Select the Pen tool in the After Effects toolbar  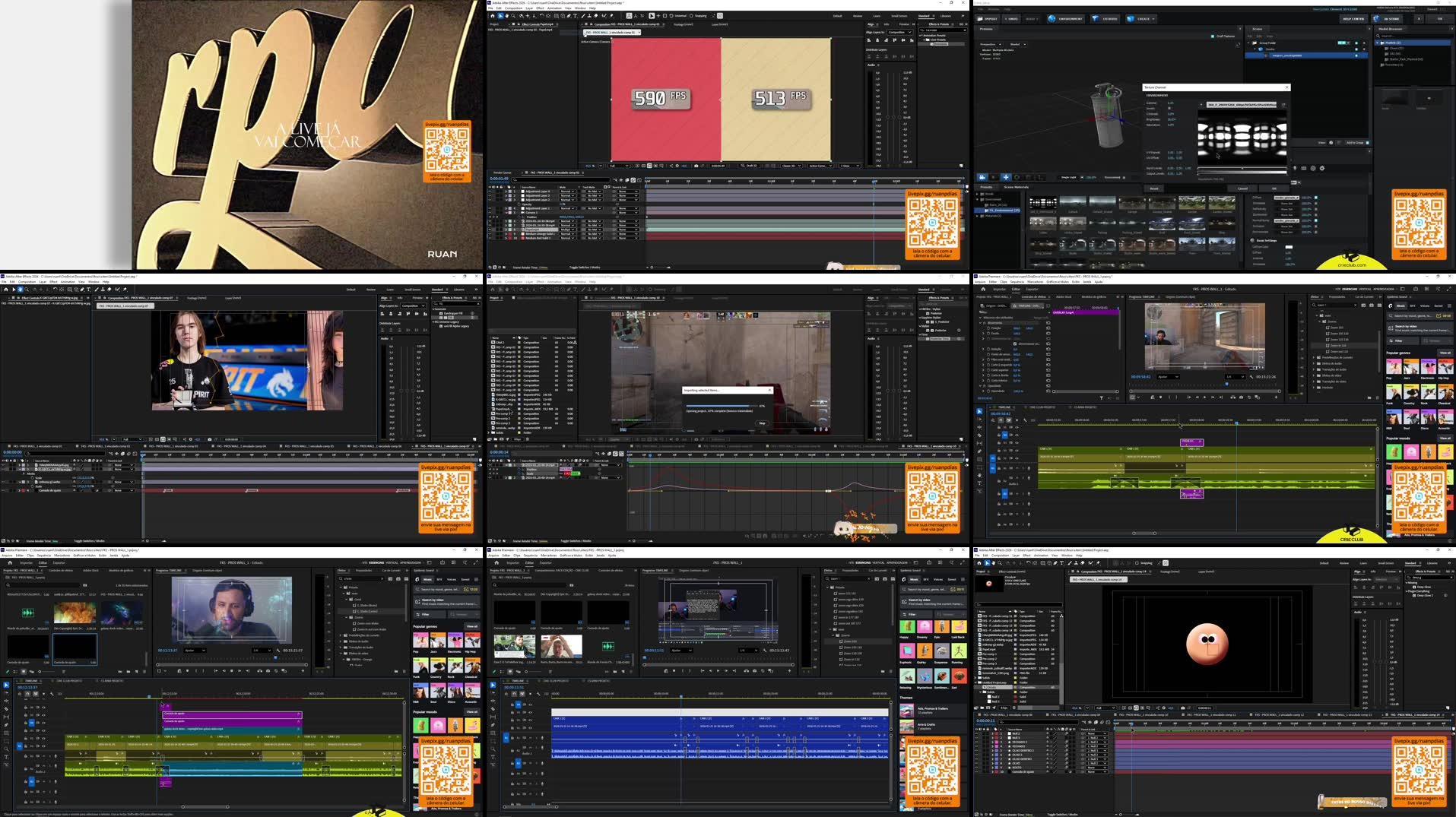click(x=568, y=16)
